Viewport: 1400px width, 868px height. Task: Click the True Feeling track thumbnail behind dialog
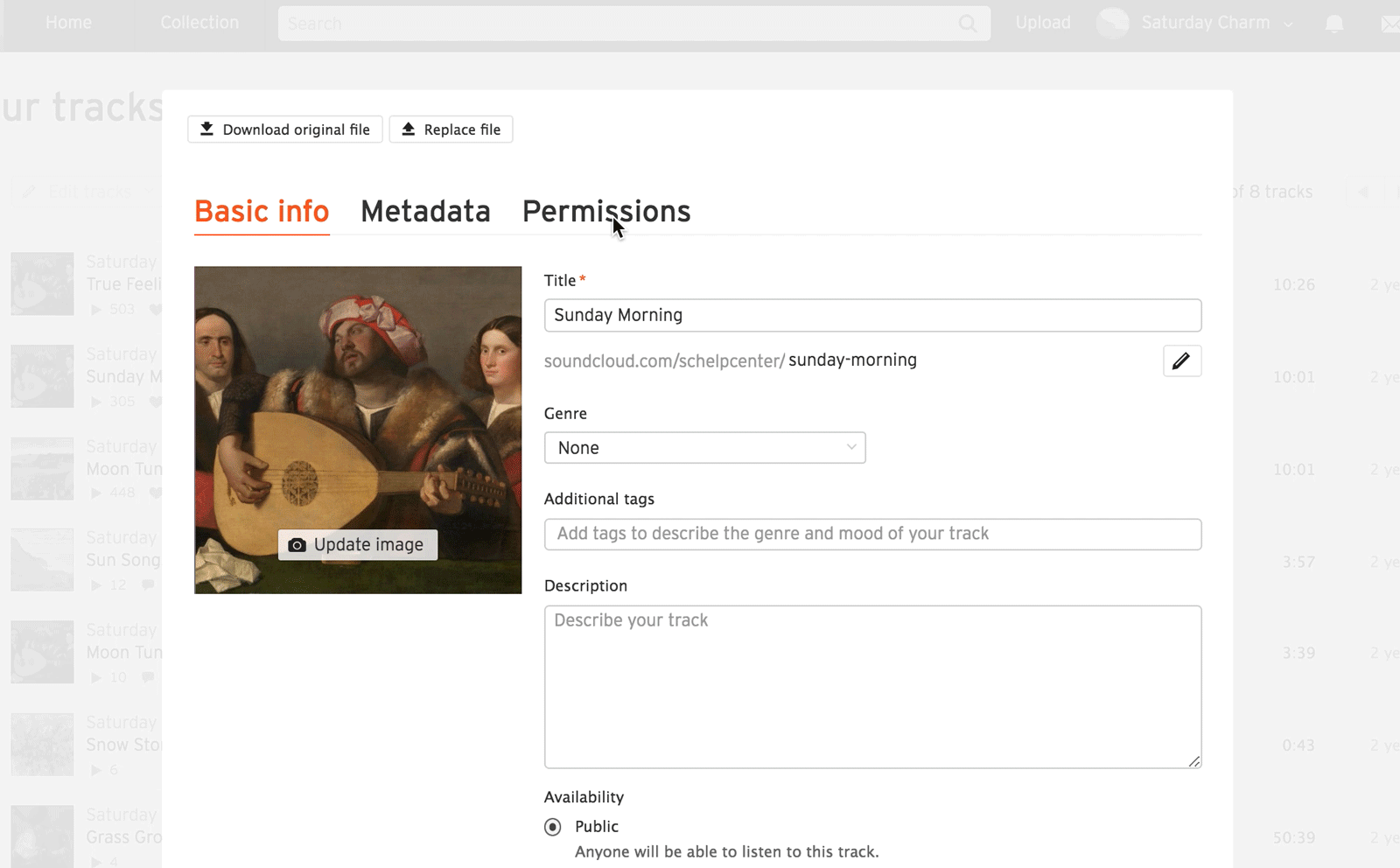point(42,284)
